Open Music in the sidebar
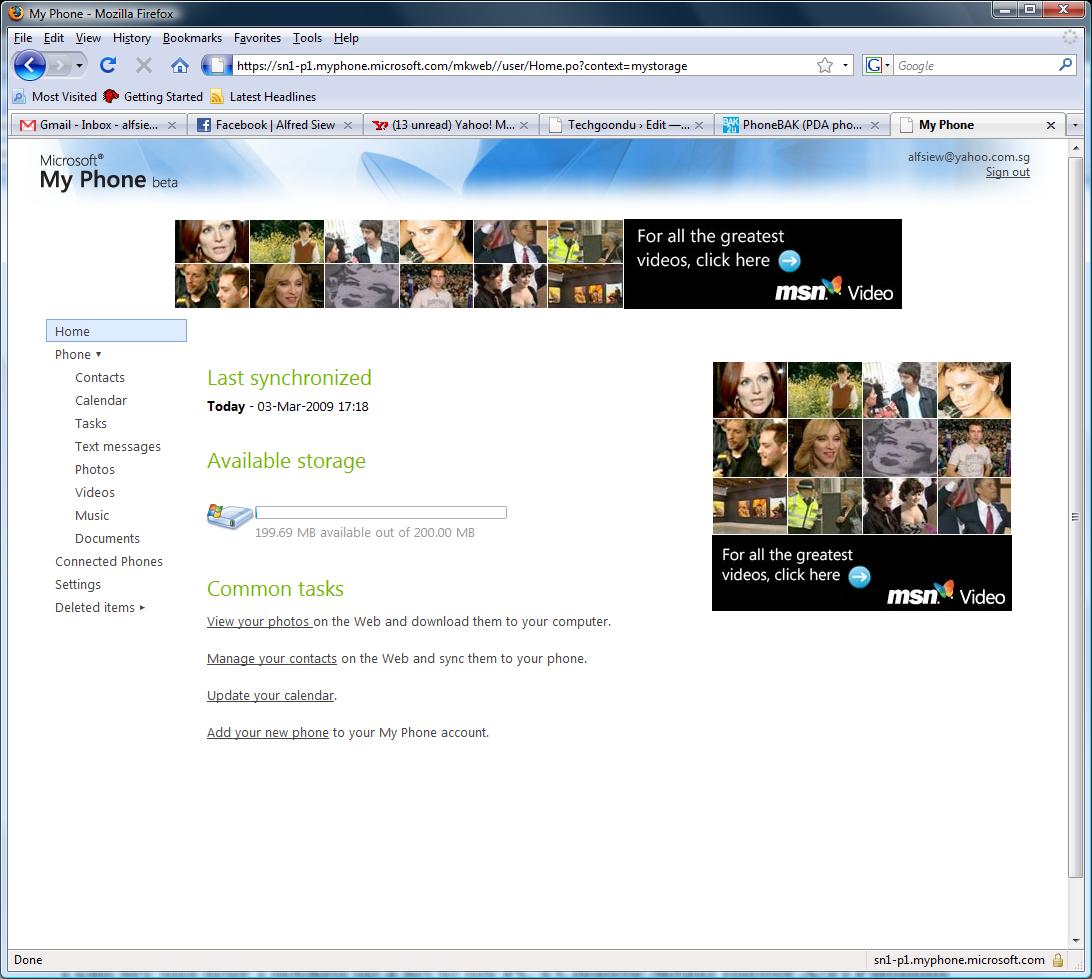 pyautogui.click(x=92, y=515)
